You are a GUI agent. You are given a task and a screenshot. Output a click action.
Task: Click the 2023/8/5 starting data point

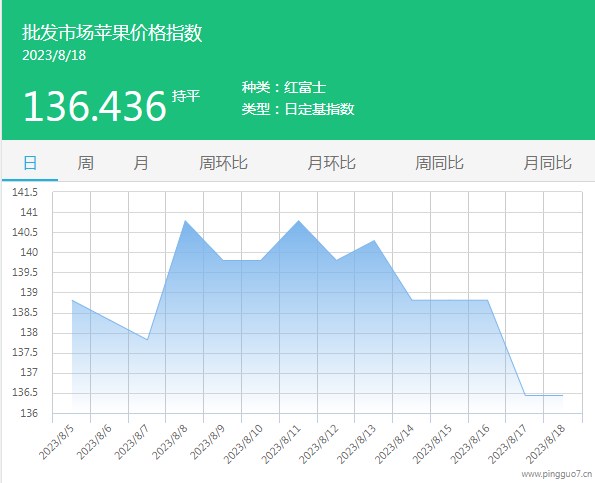pos(72,300)
